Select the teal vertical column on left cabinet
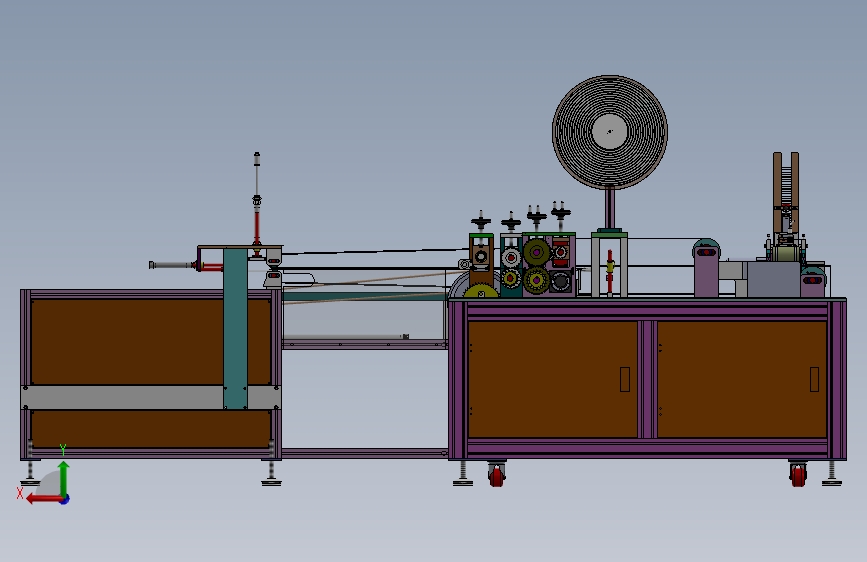 [x=236, y=329]
